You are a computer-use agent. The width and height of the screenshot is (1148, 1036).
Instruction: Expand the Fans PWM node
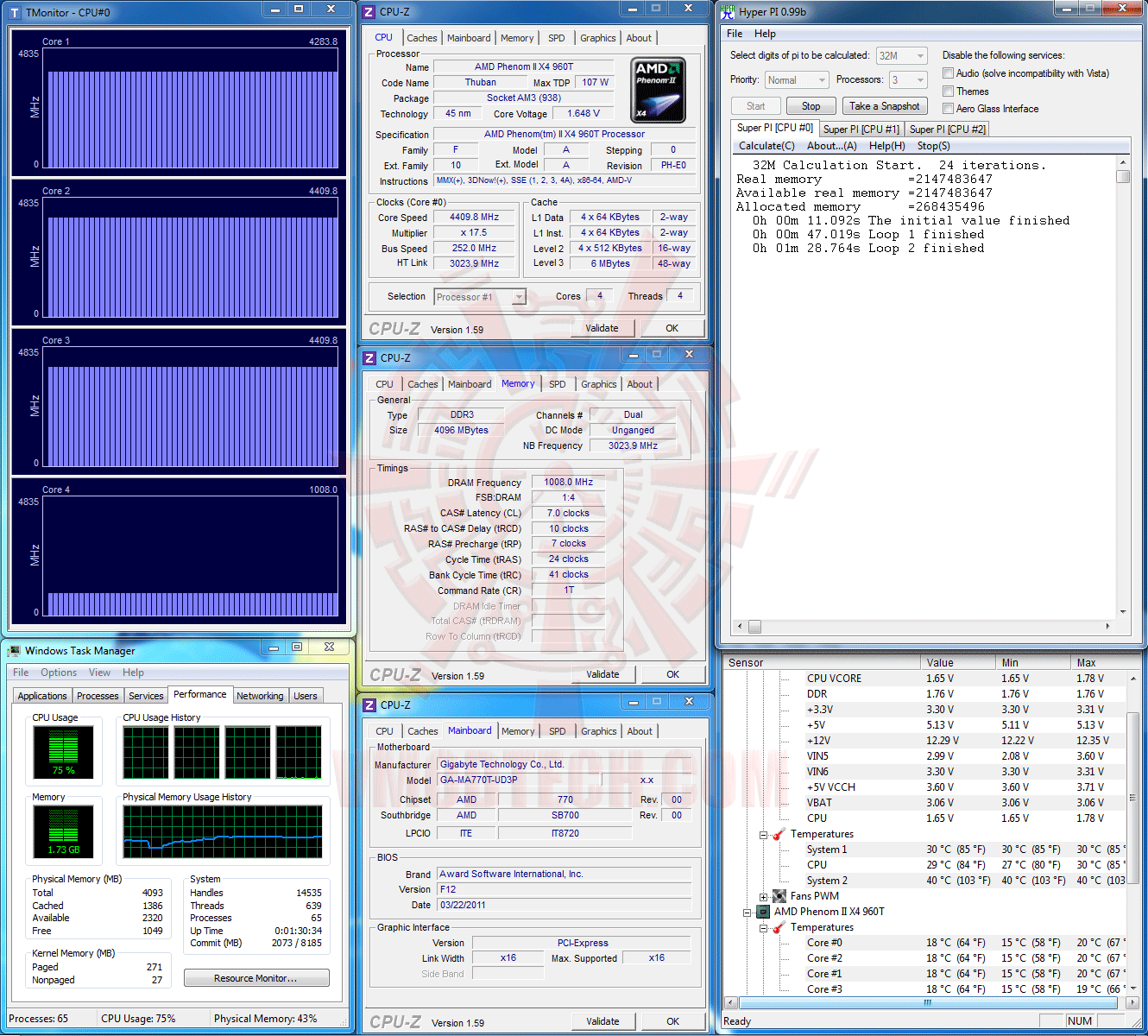pos(764,897)
